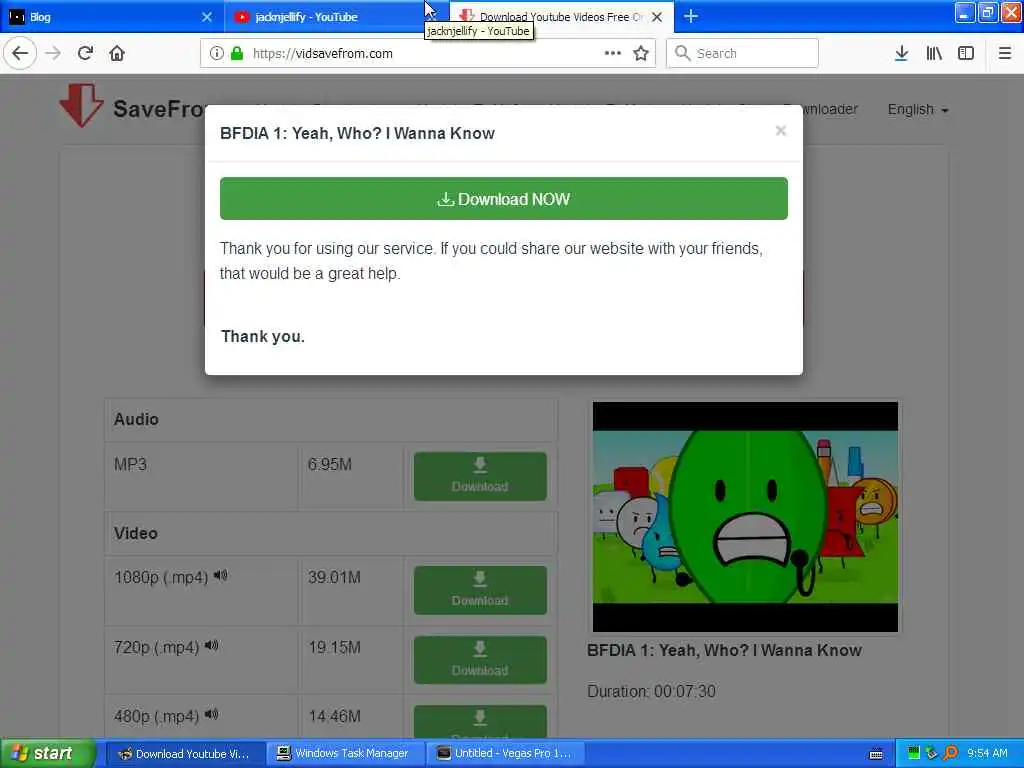Click the video title below the thumbnail
The image size is (1024, 768).
point(724,650)
